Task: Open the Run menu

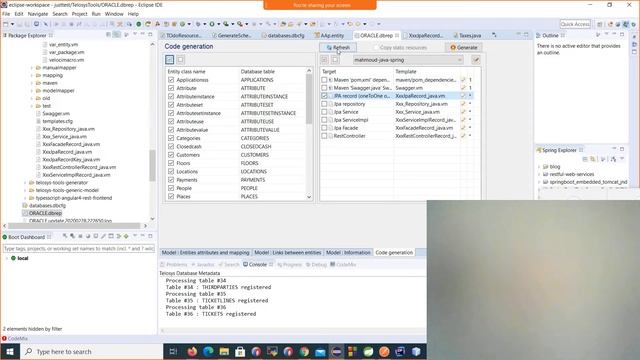Action: pyautogui.click(x=96, y=14)
